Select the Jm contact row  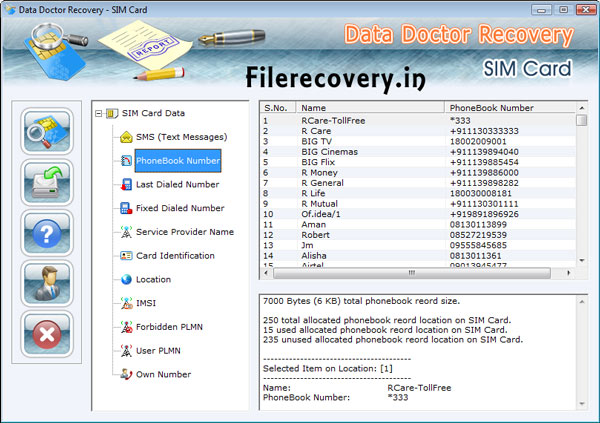(x=418, y=245)
